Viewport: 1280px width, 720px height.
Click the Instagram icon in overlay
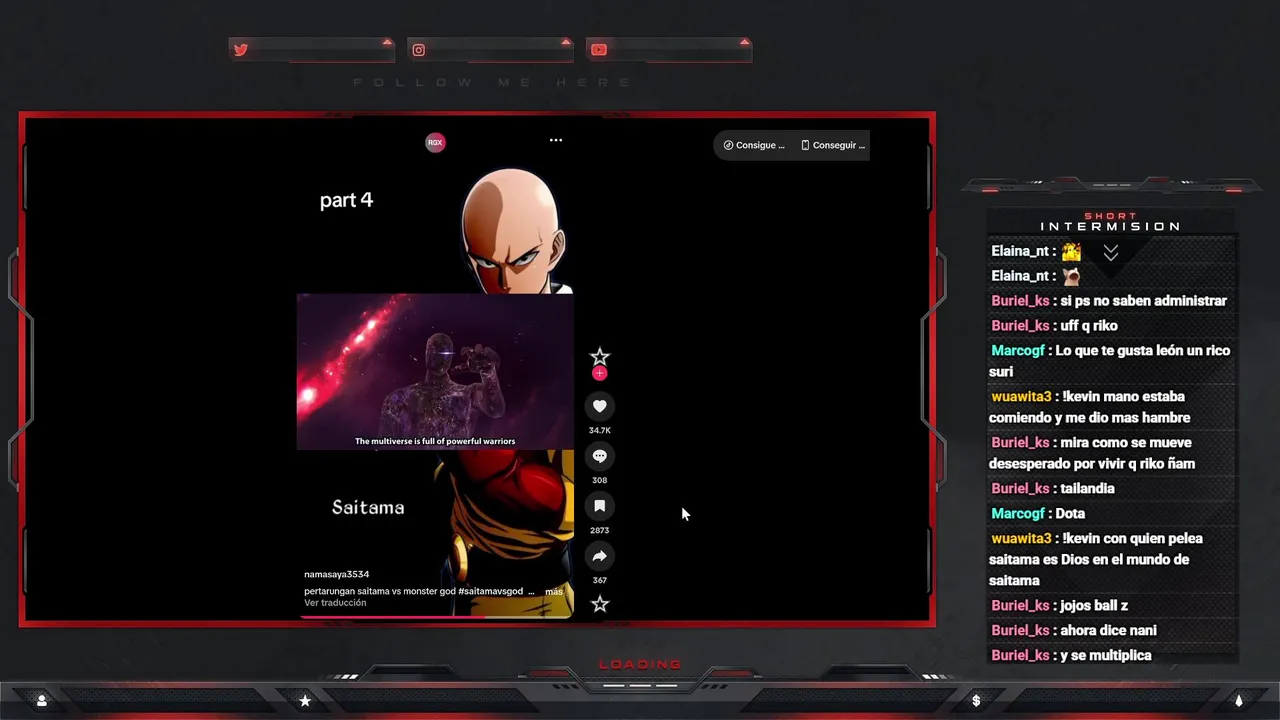click(419, 50)
